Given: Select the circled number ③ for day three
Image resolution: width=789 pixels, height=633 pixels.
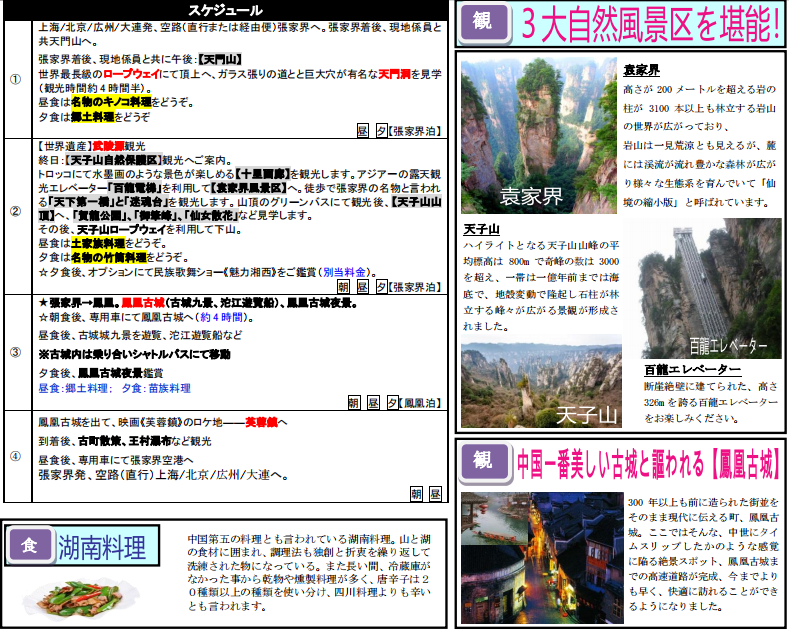Looking at the screenshot, I should tap(16, 352).
